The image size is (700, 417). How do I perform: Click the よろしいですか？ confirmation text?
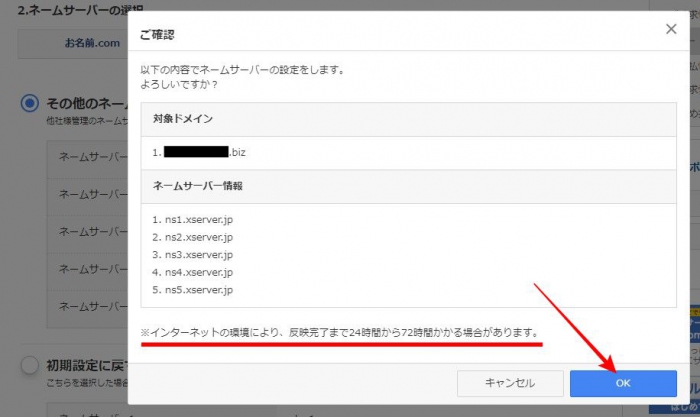click(179, 84)
